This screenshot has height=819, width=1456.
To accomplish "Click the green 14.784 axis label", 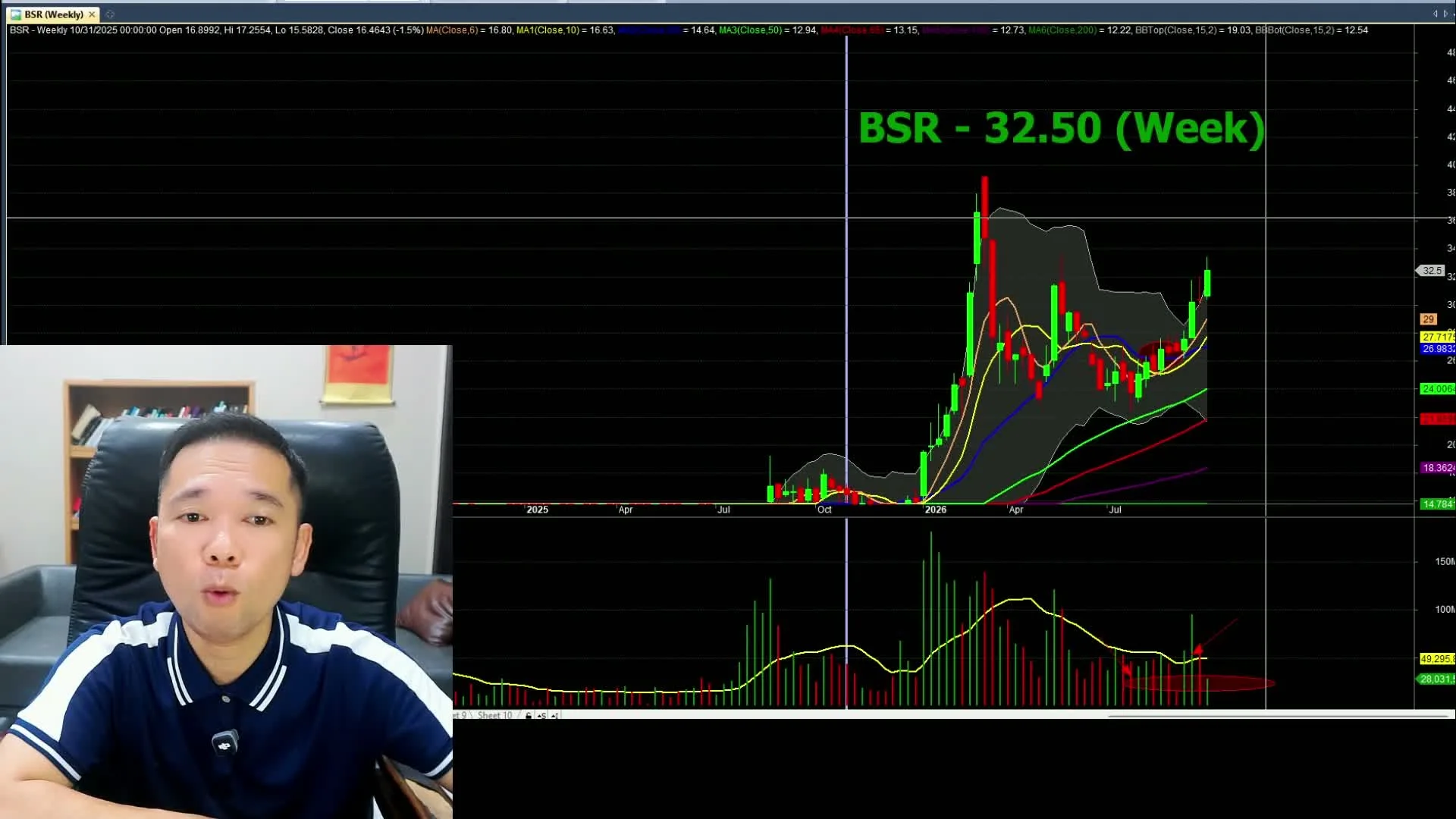I will click(x=1438, y=504).
